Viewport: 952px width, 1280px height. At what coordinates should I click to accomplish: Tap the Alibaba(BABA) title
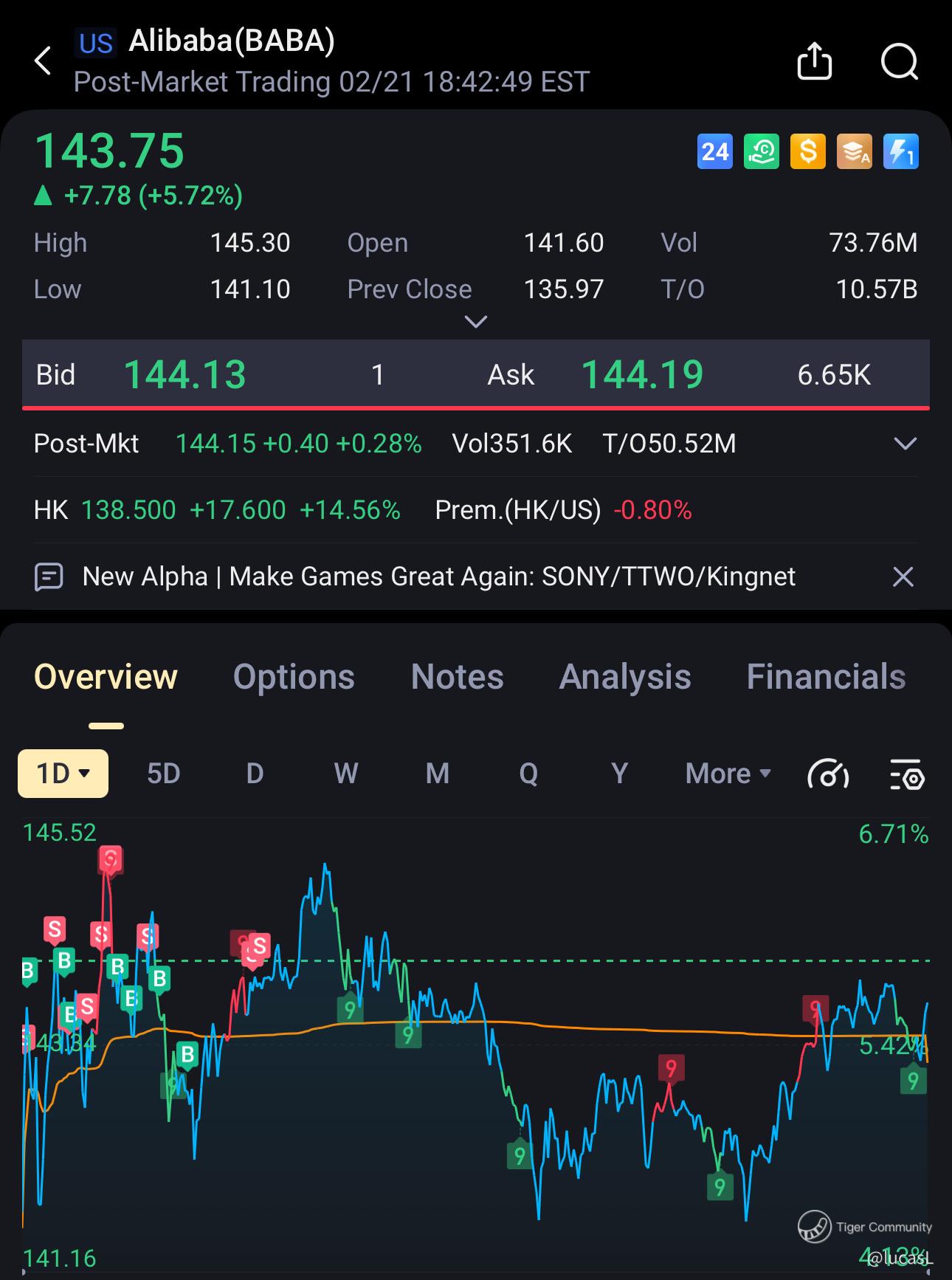(x=232, y=41)
